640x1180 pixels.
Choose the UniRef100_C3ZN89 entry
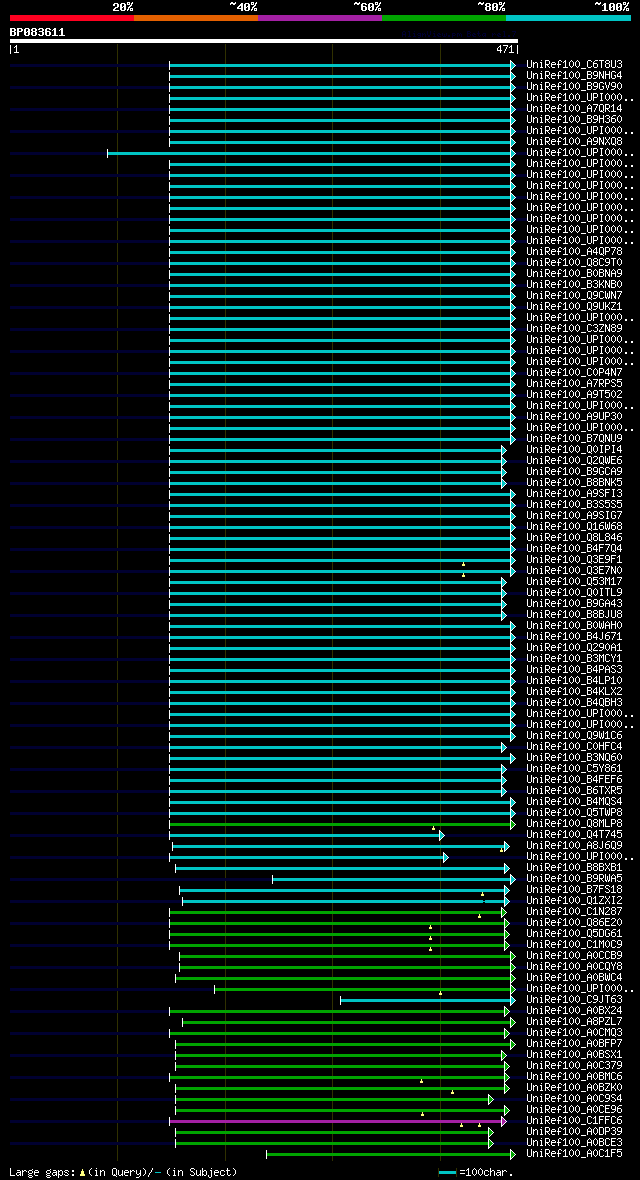tap(574, 329)
